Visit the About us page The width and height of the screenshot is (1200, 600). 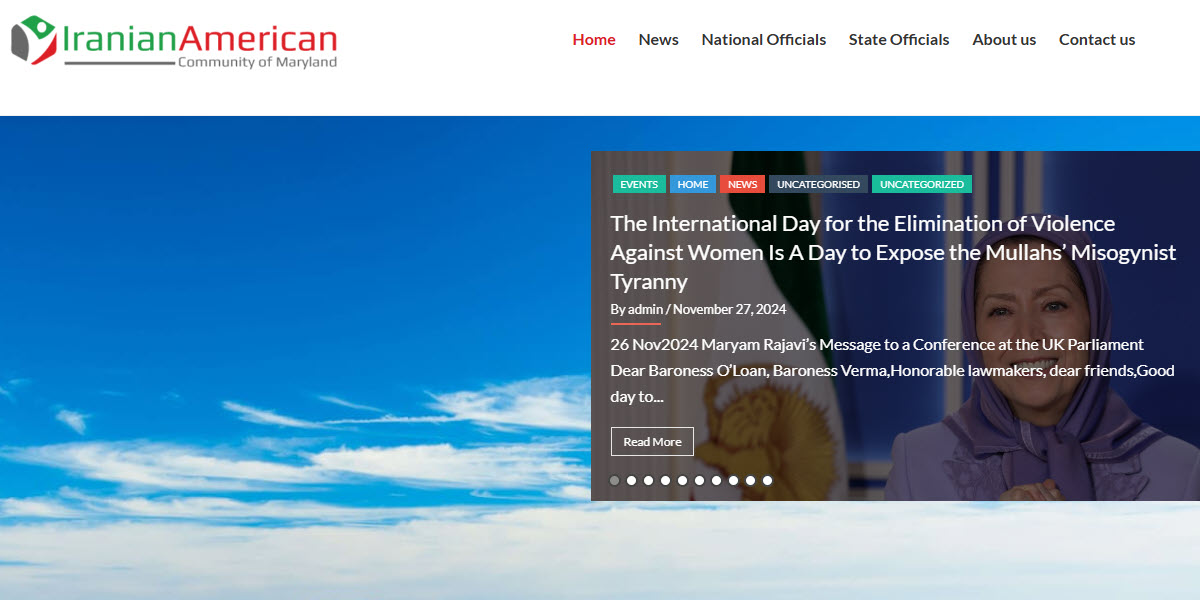[x=1004, y=39]
